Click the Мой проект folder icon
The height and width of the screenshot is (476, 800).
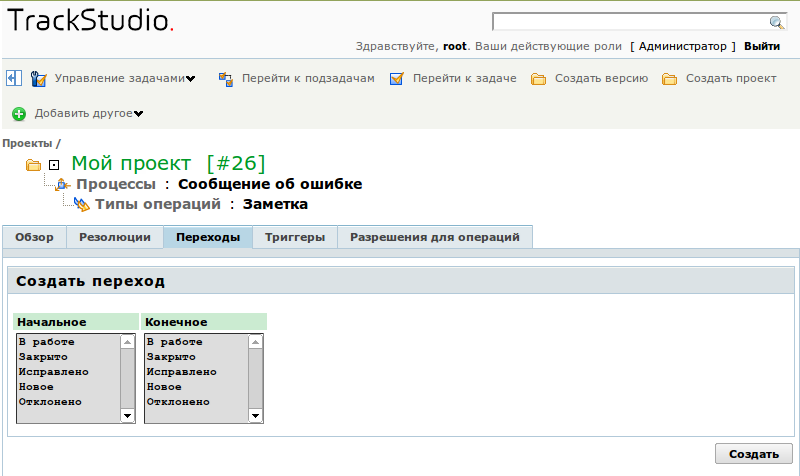pos(33,164)
